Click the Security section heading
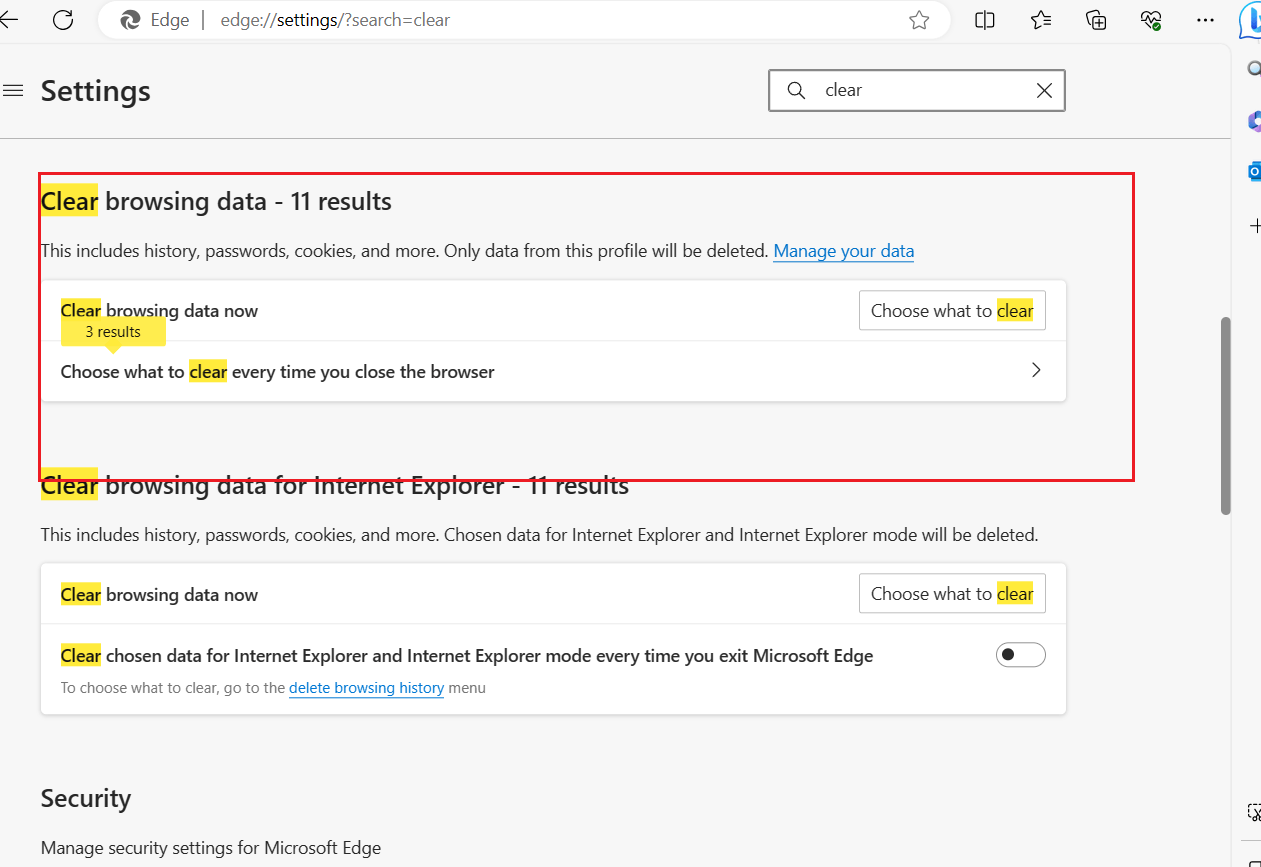 [86, 798]
